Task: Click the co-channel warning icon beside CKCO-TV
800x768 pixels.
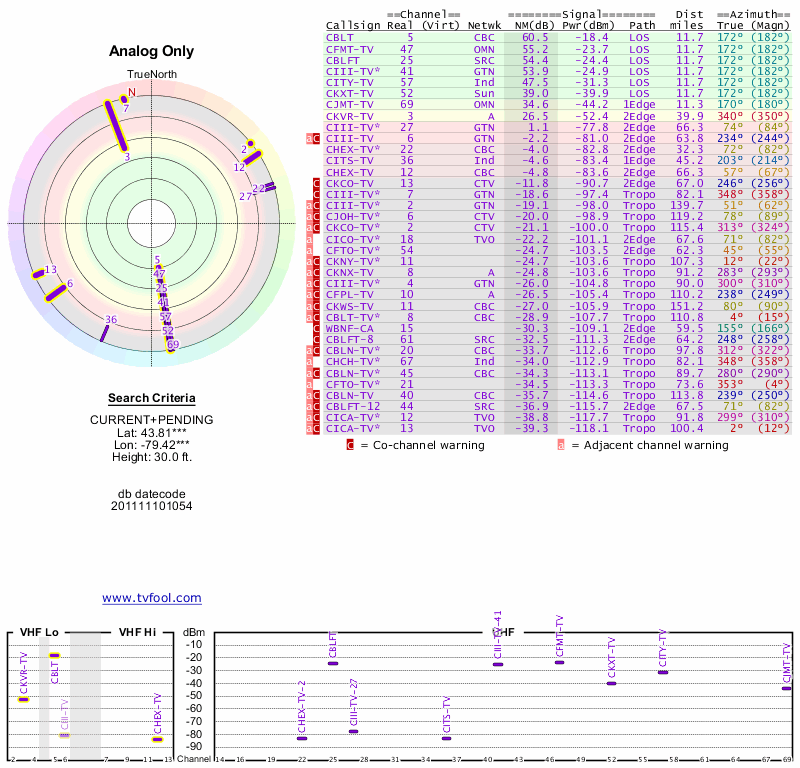Action: [x=316, y=183]
